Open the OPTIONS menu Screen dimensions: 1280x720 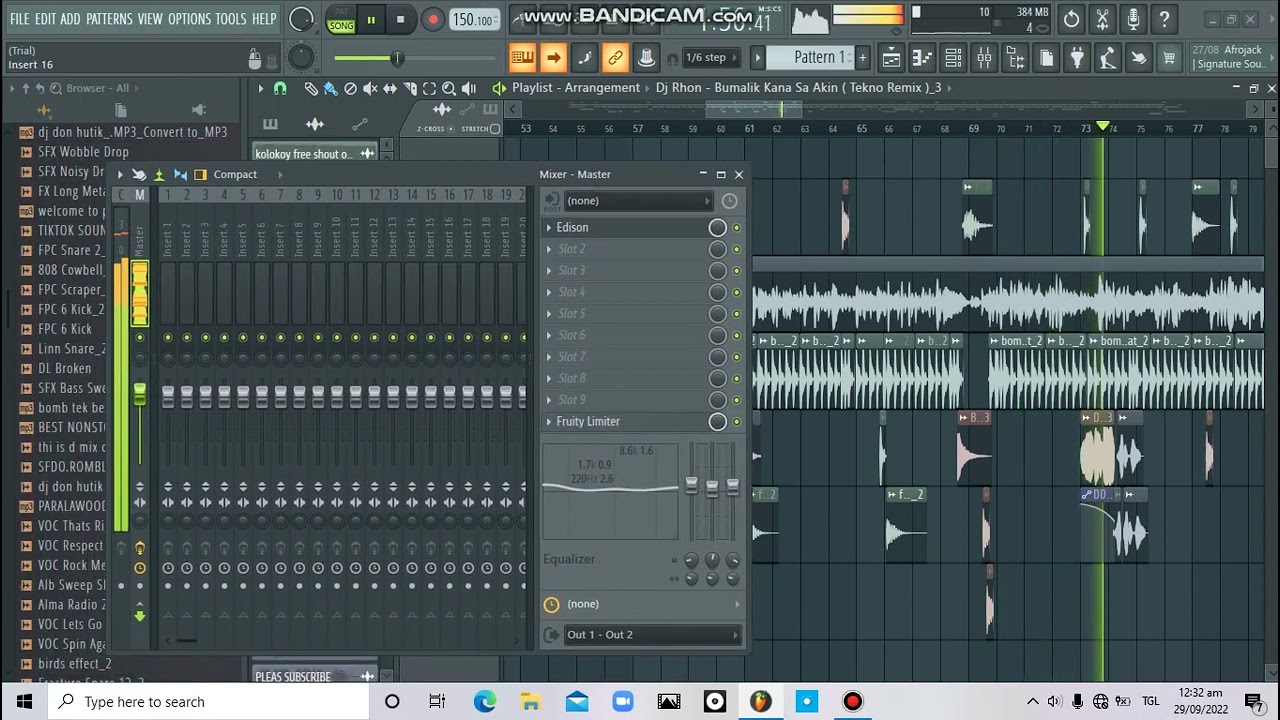[x=189, y=19]
